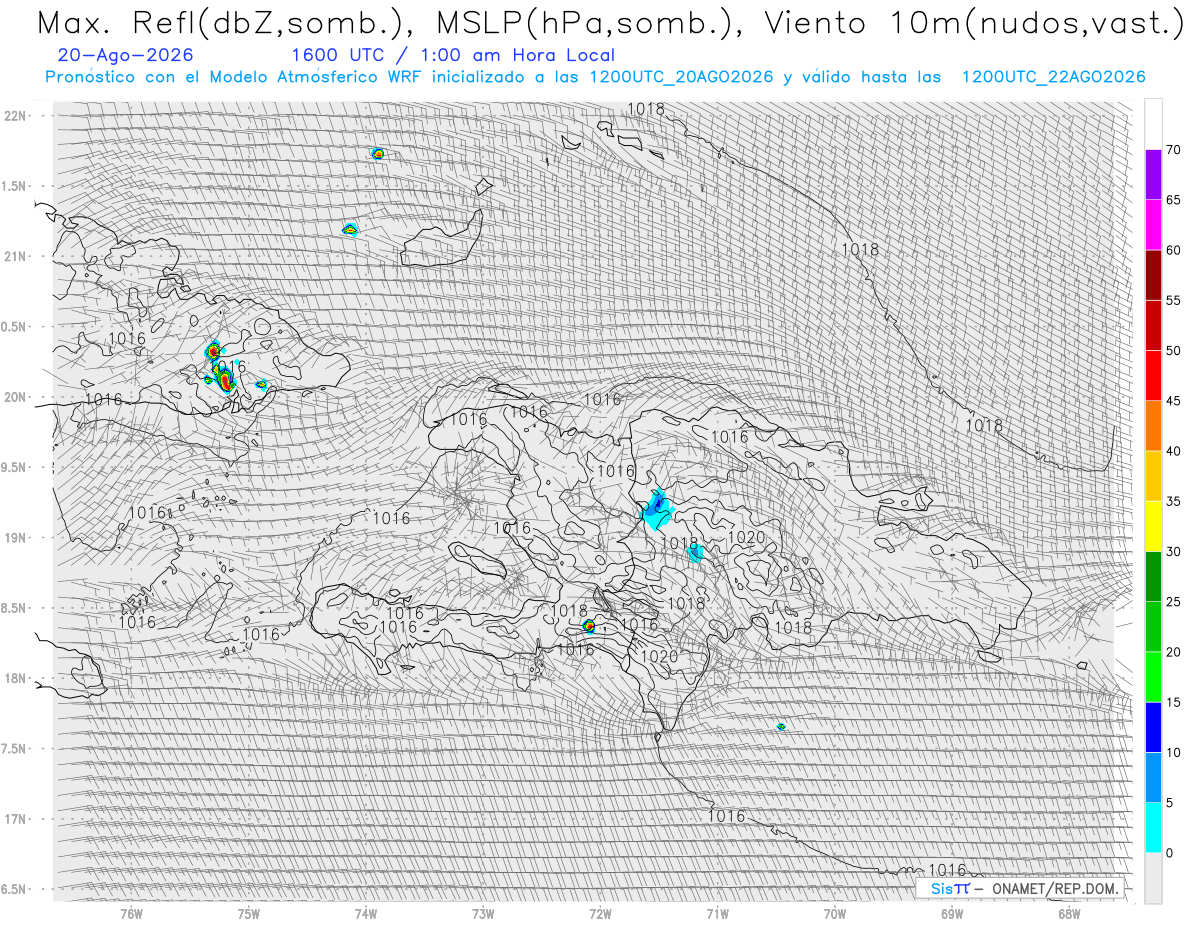
Task: Click the colorbar value label "0"
Action: click(1169, 853)
